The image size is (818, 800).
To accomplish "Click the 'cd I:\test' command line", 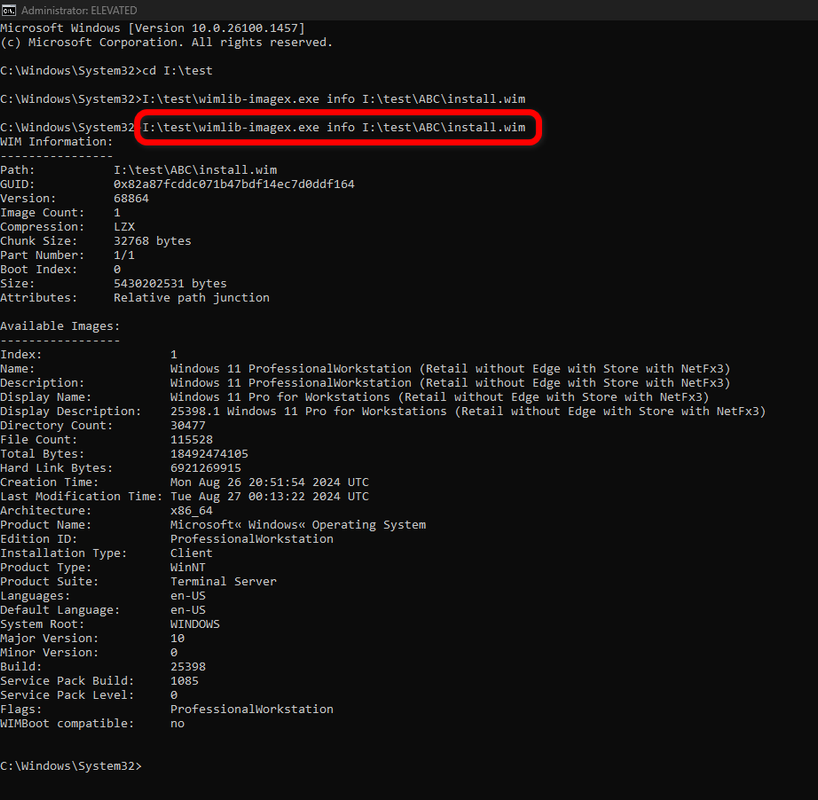I will click(106, 70).
